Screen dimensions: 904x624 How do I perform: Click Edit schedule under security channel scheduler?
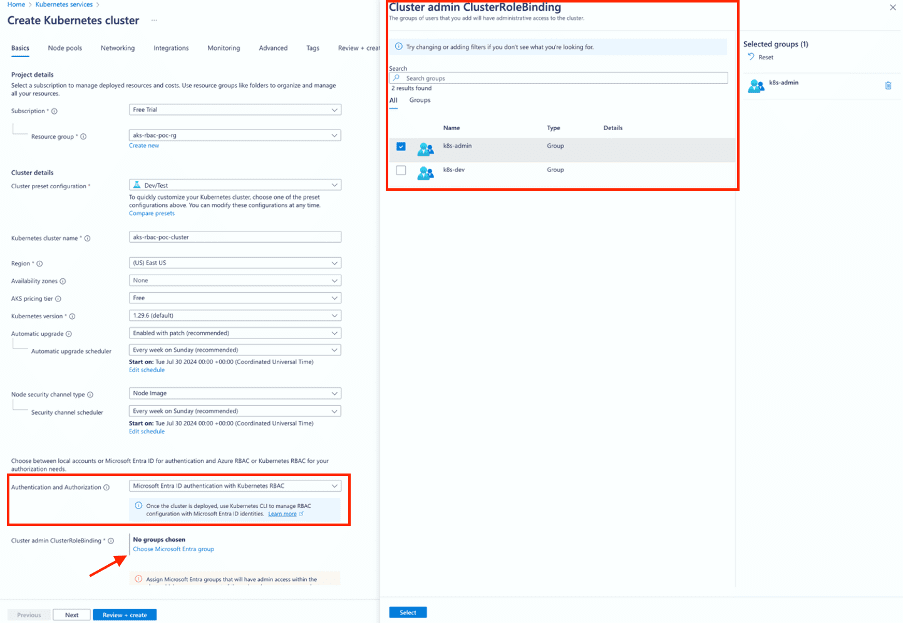pyautogui.click(x=146, y=431)
